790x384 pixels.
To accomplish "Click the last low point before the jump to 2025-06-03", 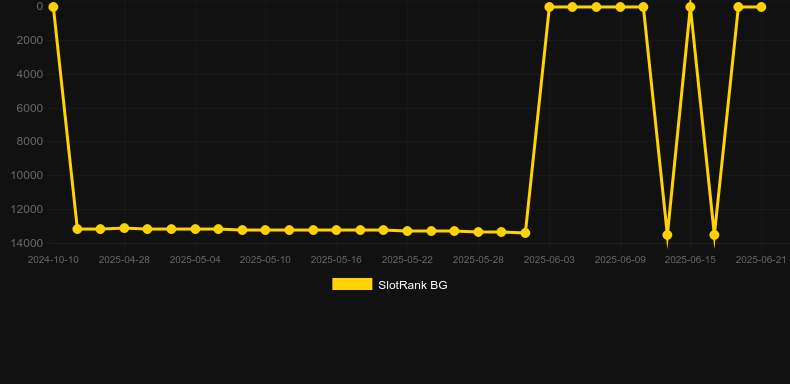I will tap(525, 233).
